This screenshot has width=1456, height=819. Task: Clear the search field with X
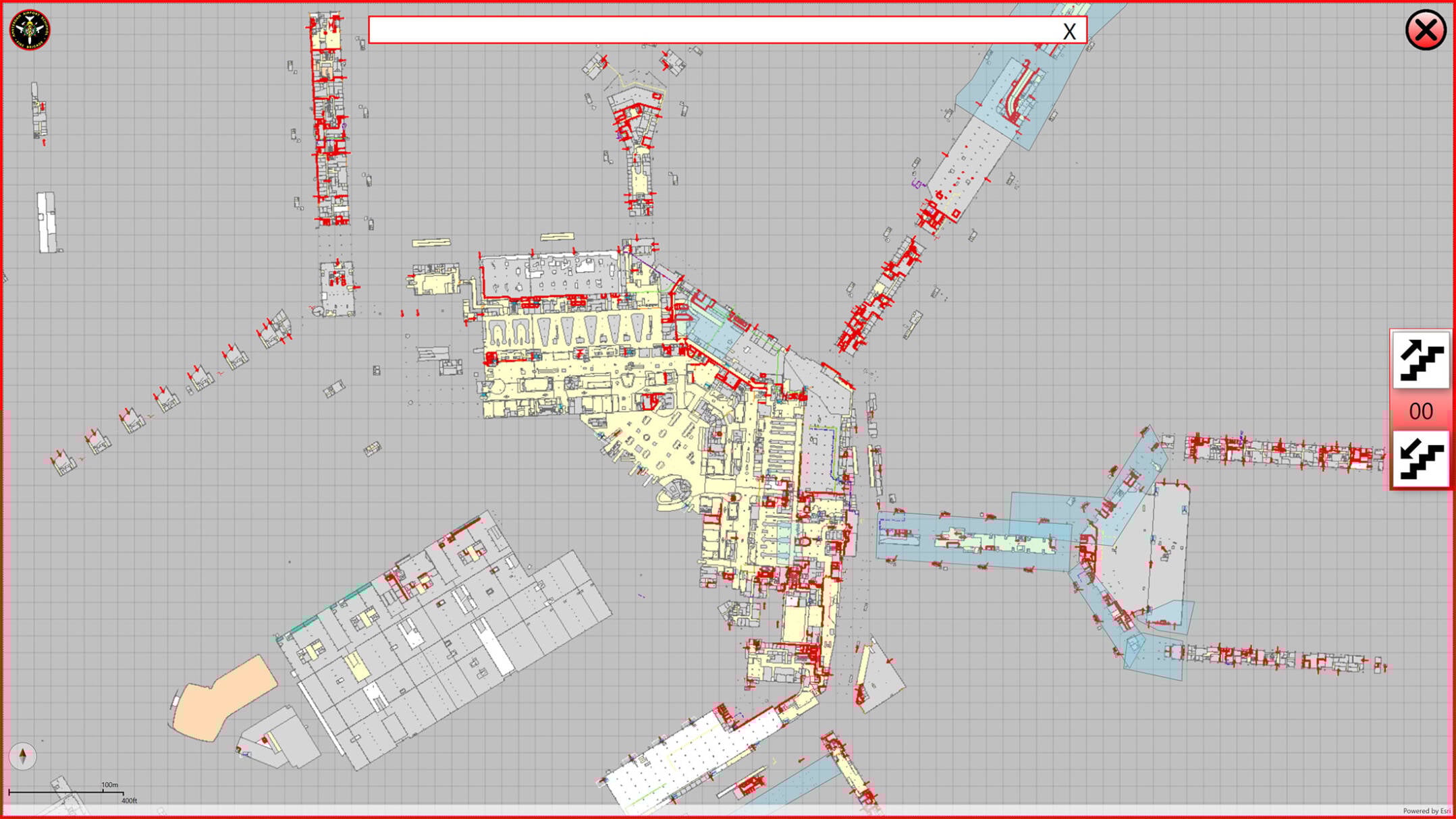coord(1069,31)
